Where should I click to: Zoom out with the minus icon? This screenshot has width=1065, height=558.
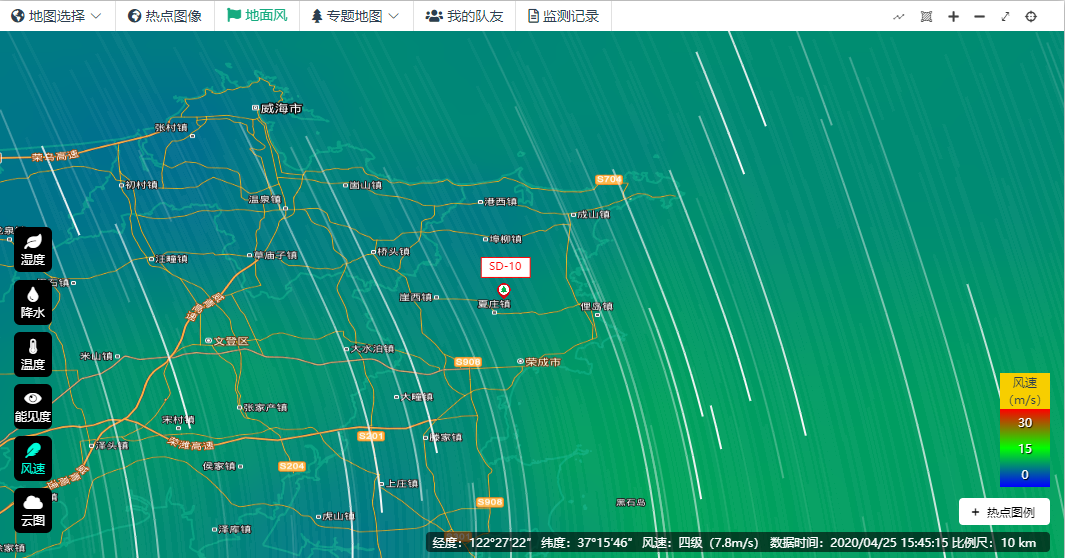[x=979, y=16]
